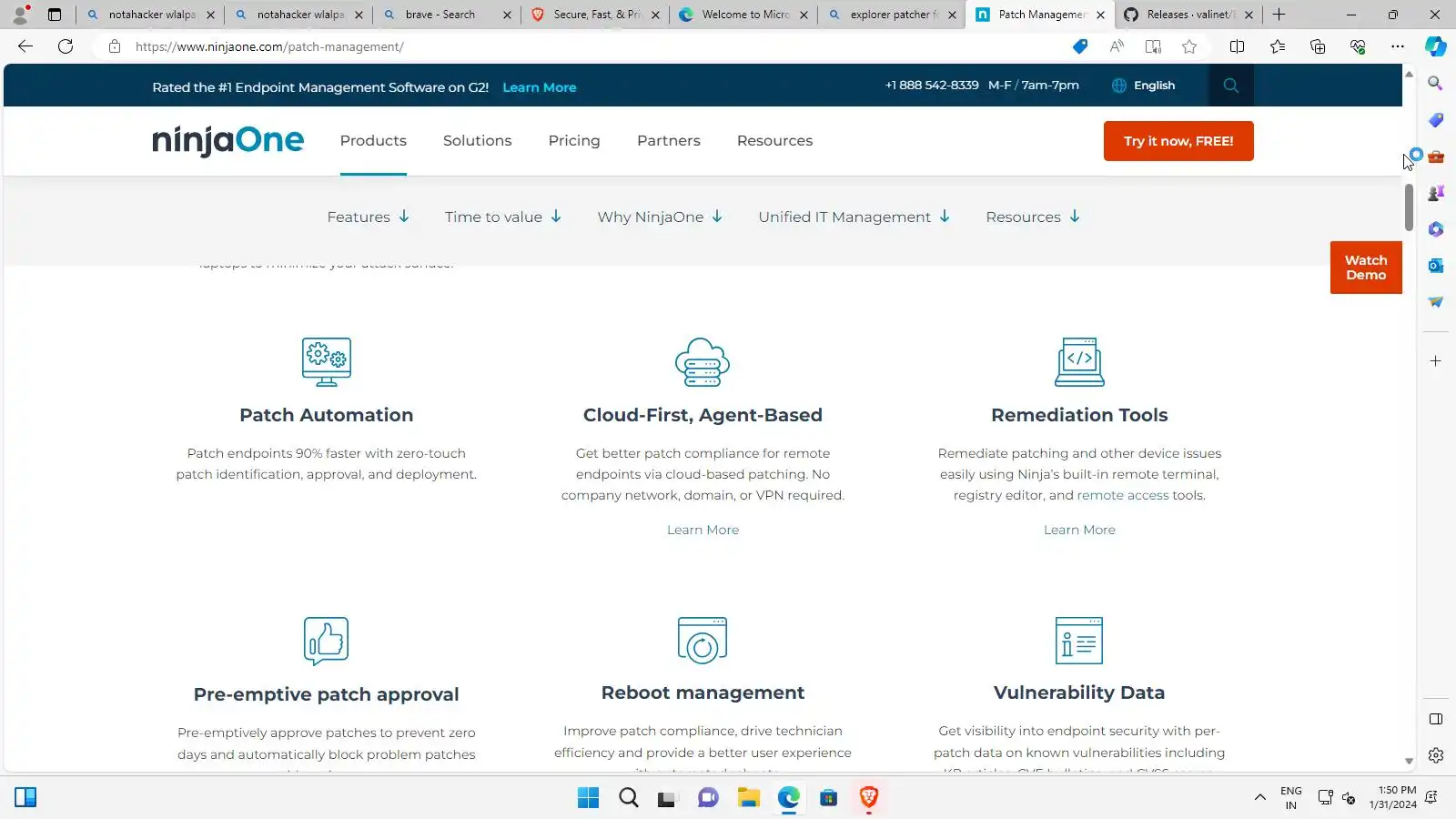The image size is (1456, 819).
Task: Open the Copilot sidebar
Action: tap(1436, 46)
